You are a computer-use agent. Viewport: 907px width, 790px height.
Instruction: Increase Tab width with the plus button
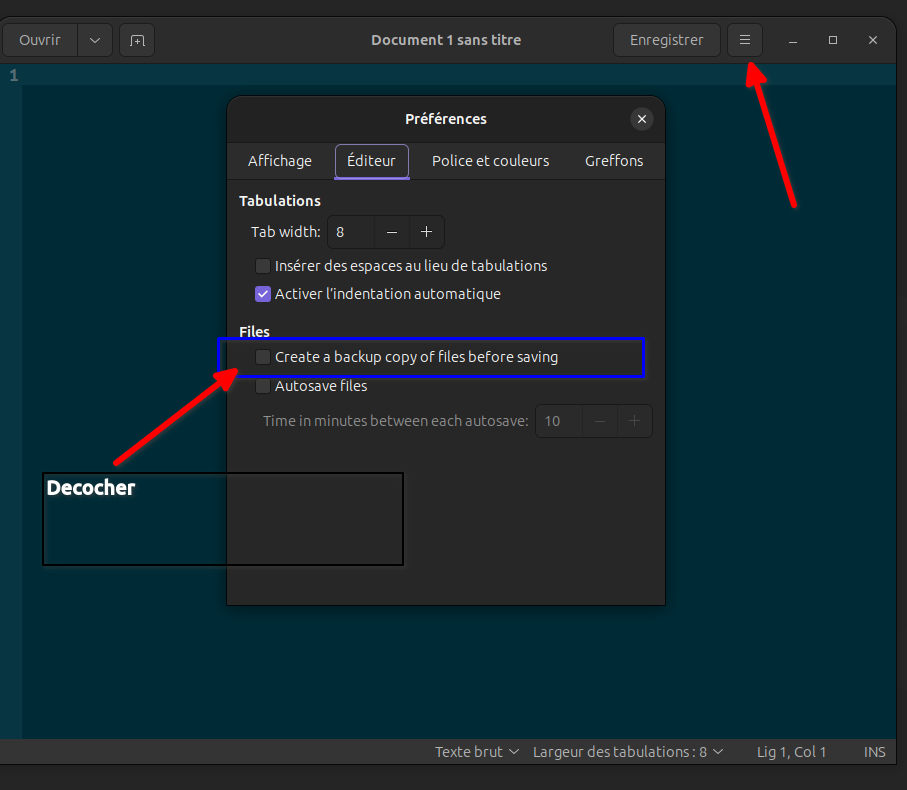click(426, 232)
